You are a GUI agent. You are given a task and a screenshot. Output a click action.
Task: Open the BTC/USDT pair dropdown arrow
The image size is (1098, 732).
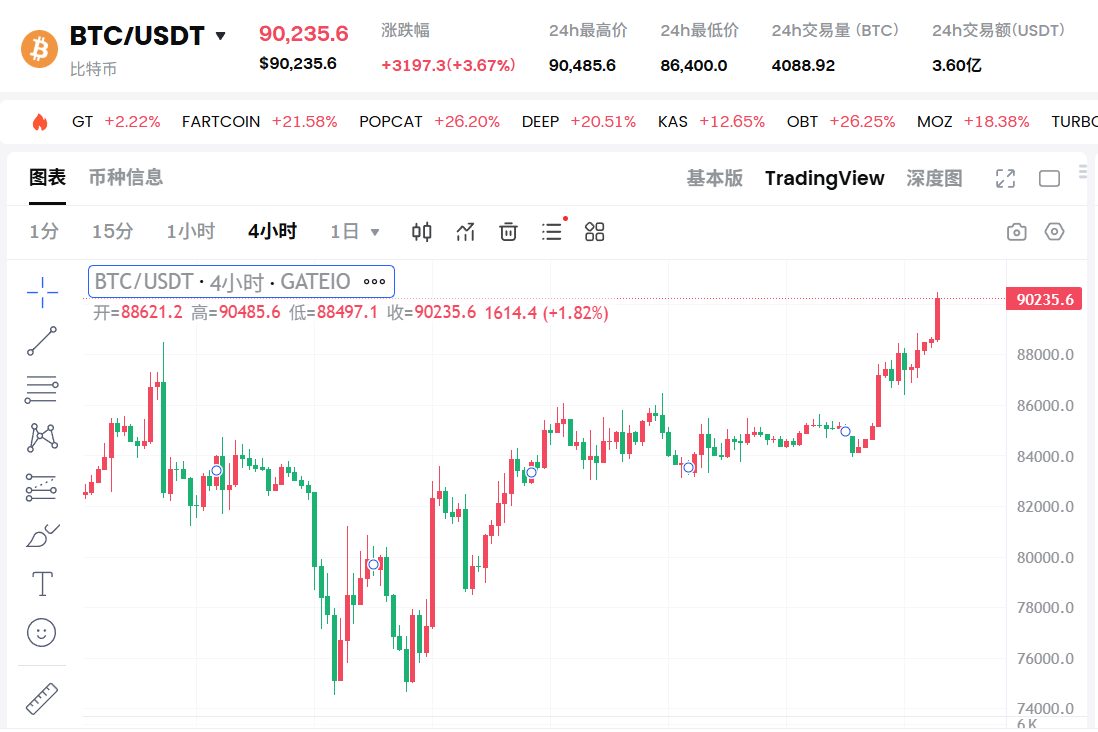point(221,36)
